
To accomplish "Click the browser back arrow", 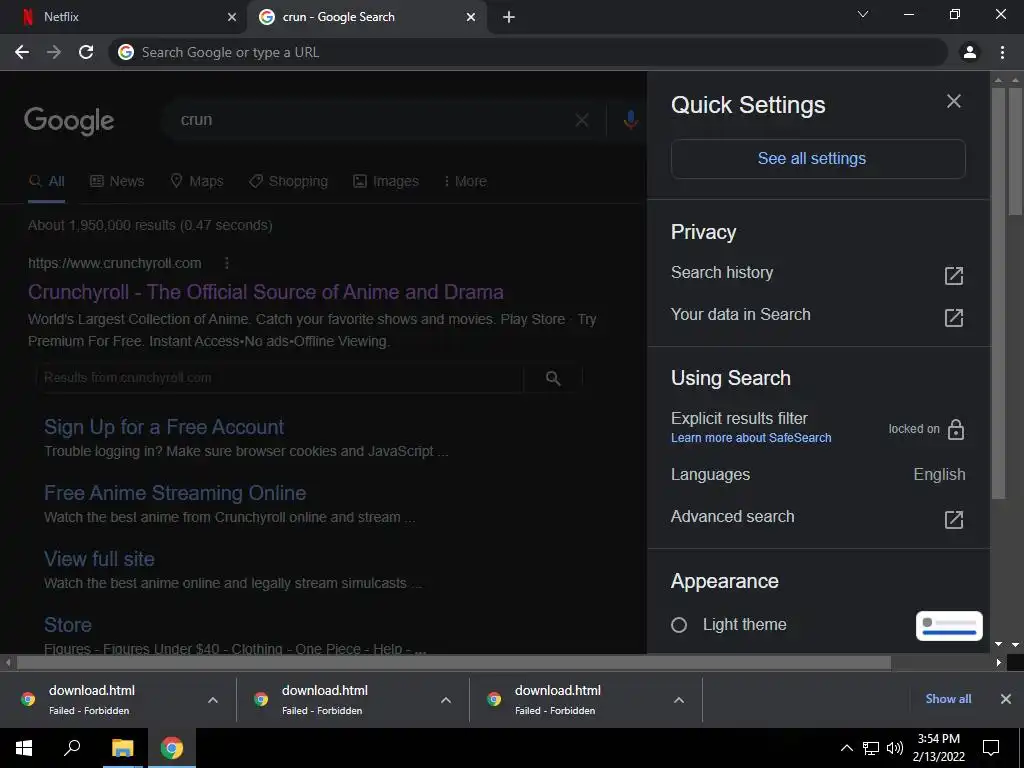I will pos(22,52).
